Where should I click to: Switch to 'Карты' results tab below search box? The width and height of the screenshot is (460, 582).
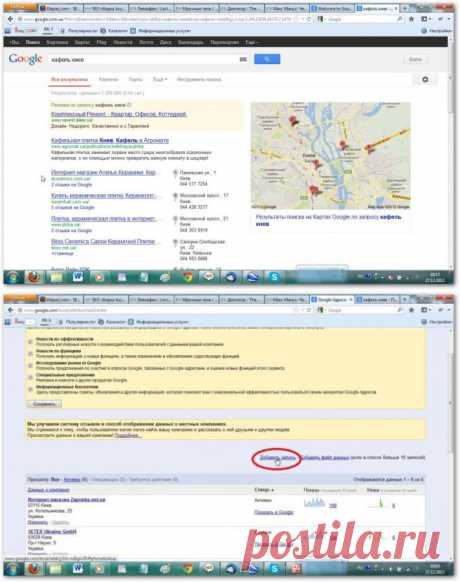(136, 79)
